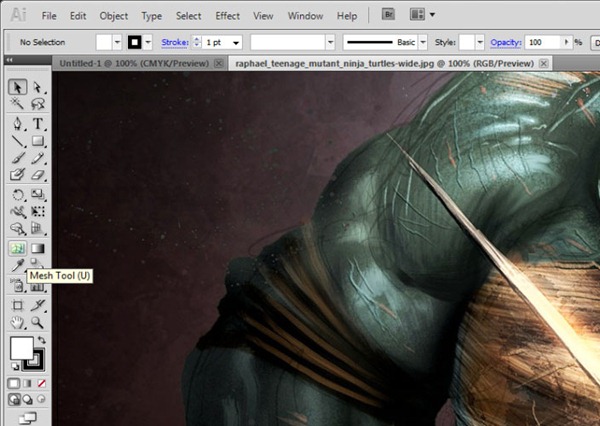Image resolution: width=600 pixels, height=426 pixels.
Task: Choose the Rectangle tool
Action: coord(38,141)
